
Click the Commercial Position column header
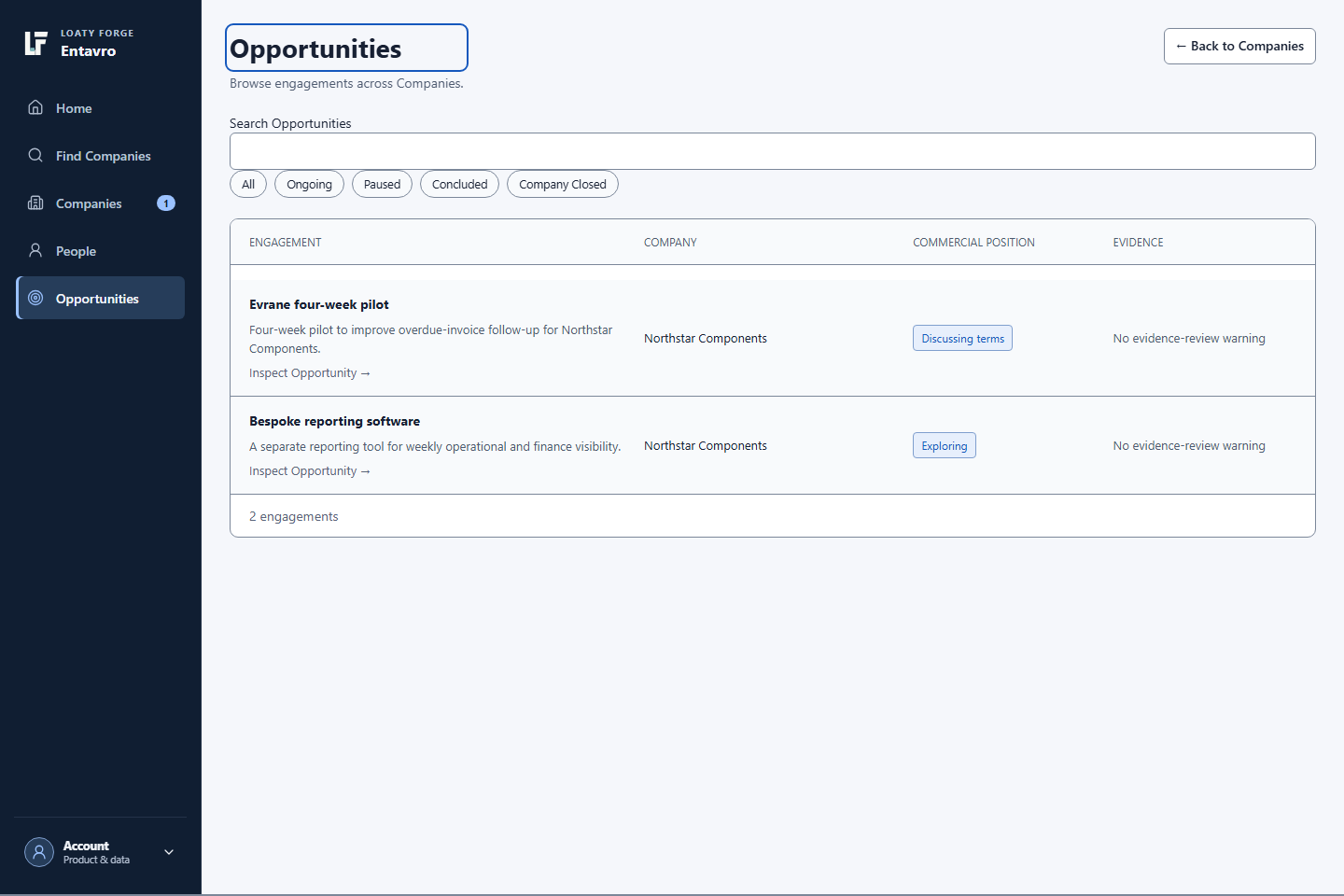pyautogui.click(x=973, y=242)
